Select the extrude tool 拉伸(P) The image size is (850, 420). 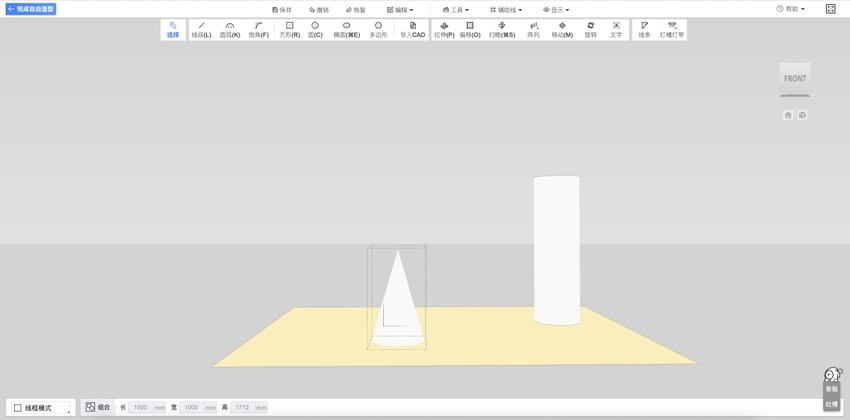pyautogui.click(x=444, y=30)
